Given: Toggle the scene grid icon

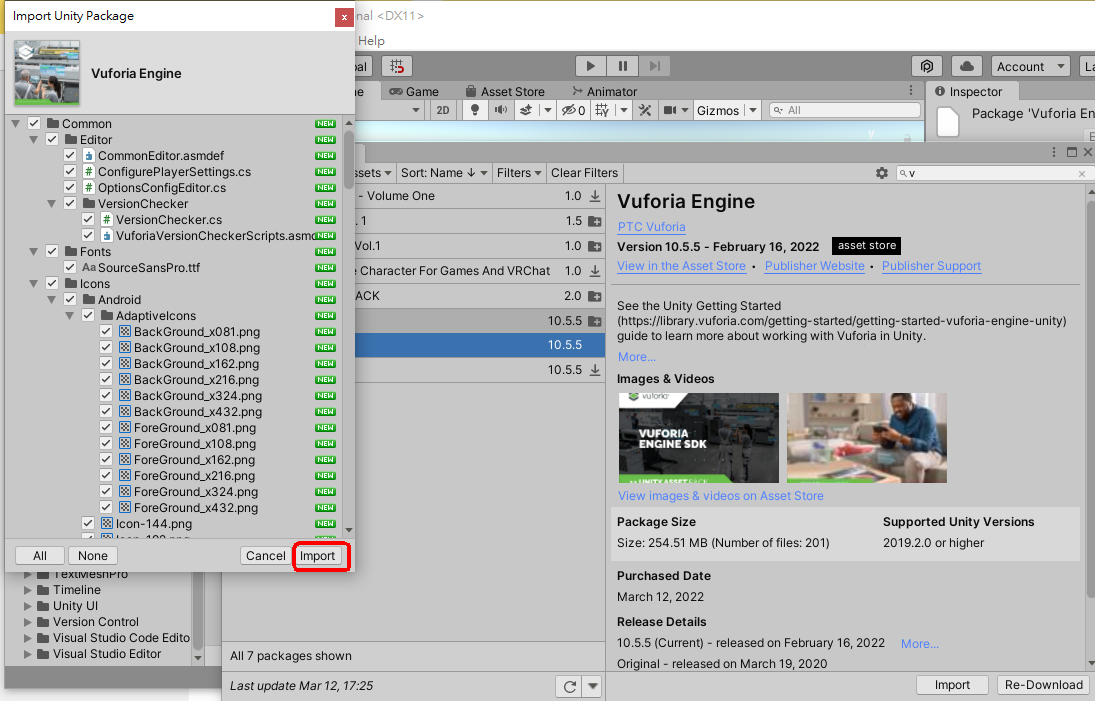Looking at the screenshot, I should (x=602, y=110).
